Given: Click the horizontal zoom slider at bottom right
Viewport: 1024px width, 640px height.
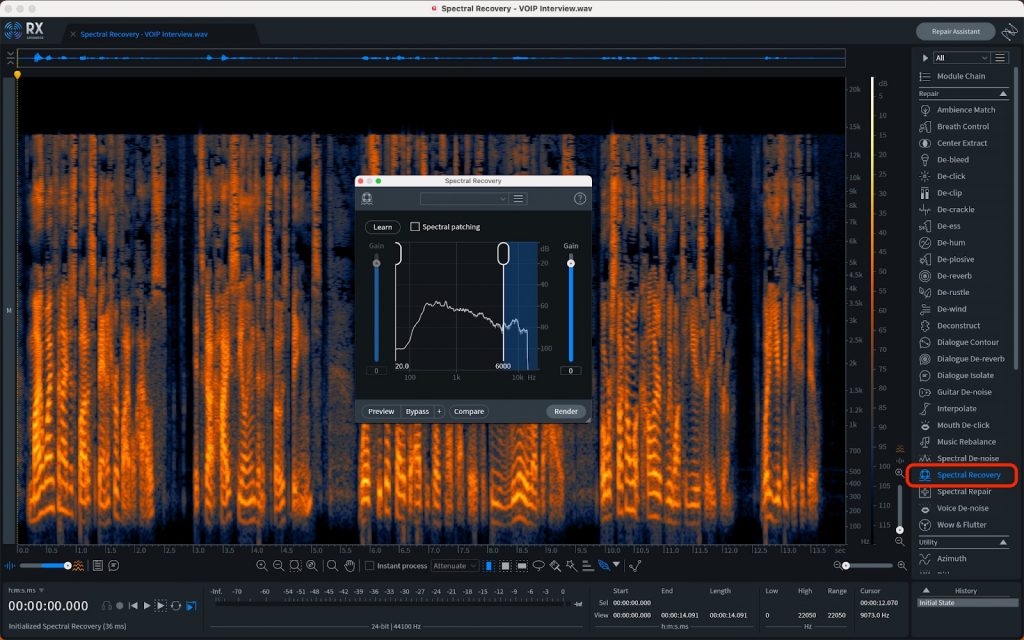Looking at the screenshot, I should coord(869,566).
